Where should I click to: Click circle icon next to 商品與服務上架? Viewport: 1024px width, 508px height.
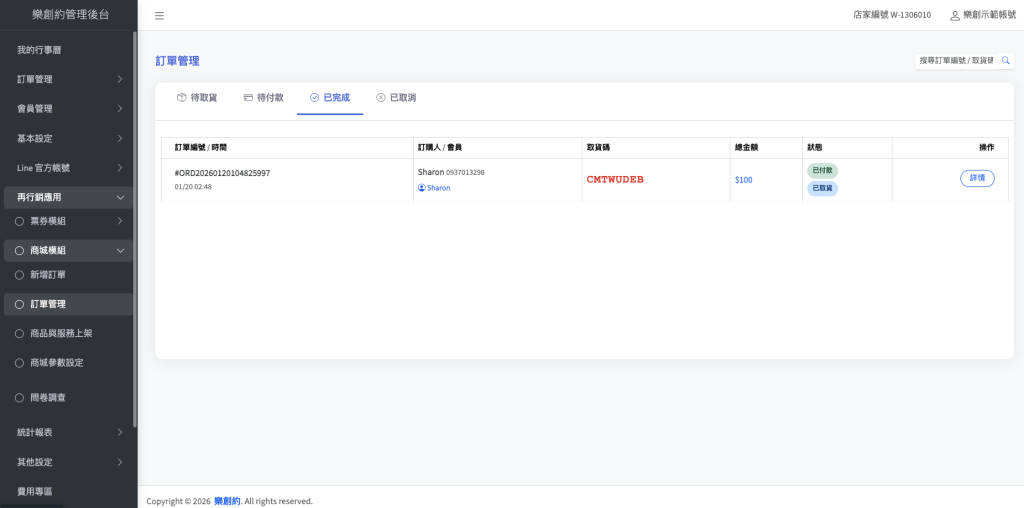19,333
